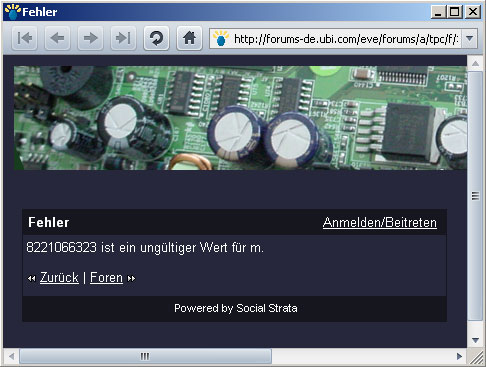The height and width of the screenshot is (367, 486).
Task: Click the horizontal scrollbar left arrow
Action: pyautogui.click(x=11, y=356)
